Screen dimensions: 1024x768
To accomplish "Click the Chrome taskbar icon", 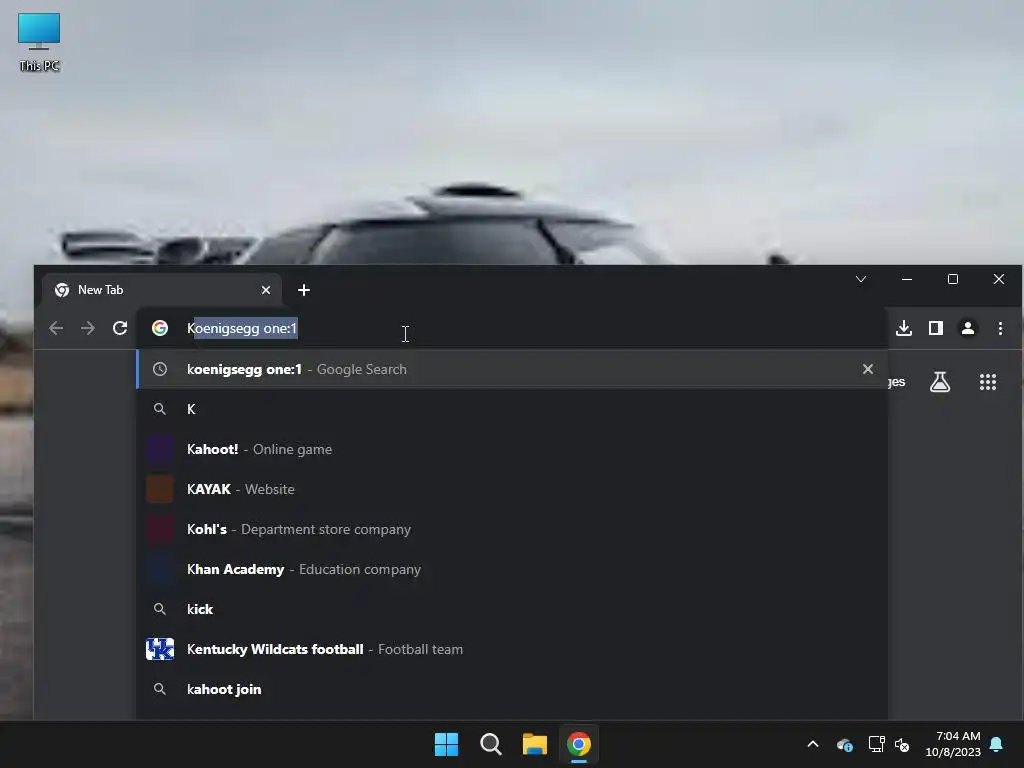I will [x=579, y=744].
